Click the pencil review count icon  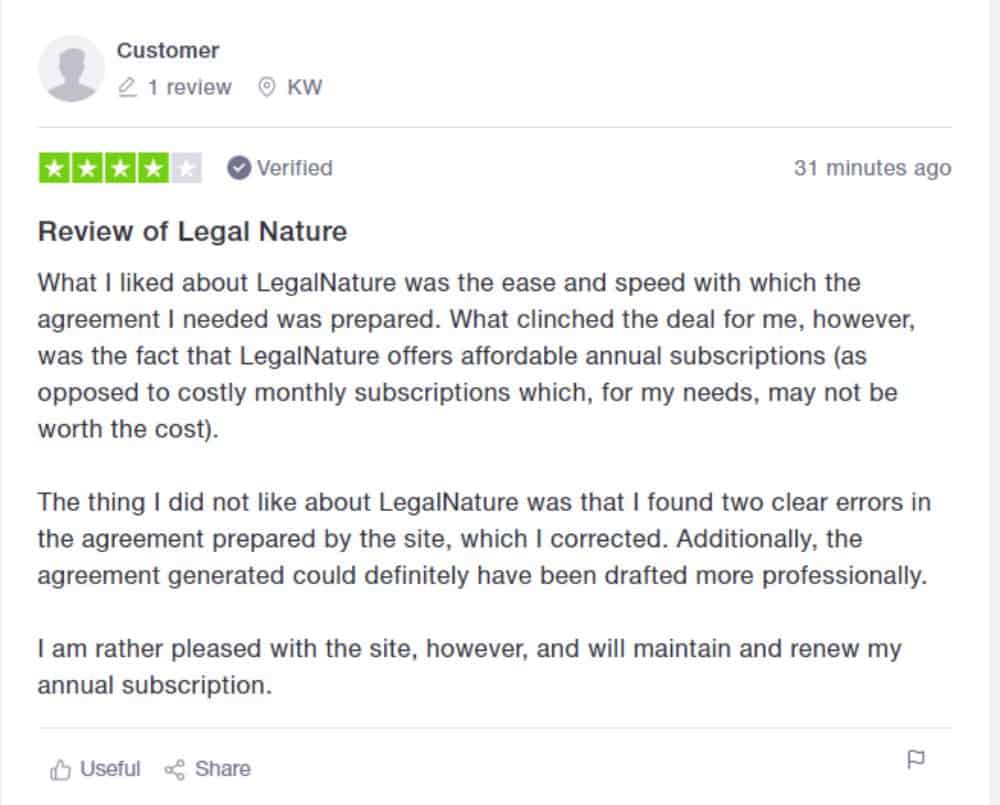[x=128, y=87]
